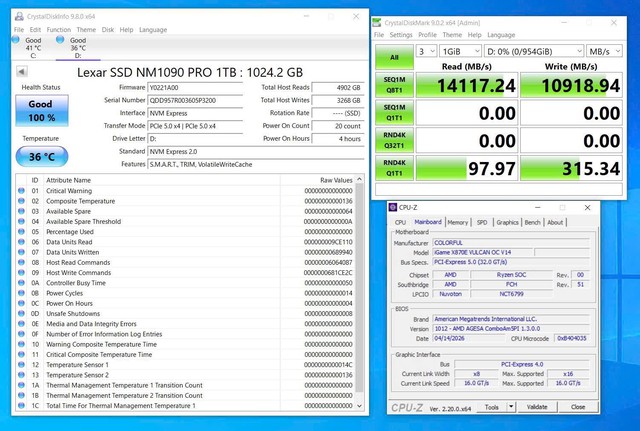Switch to CPU tab in CPU-Z
640x431 pixels.
(400, 222)
